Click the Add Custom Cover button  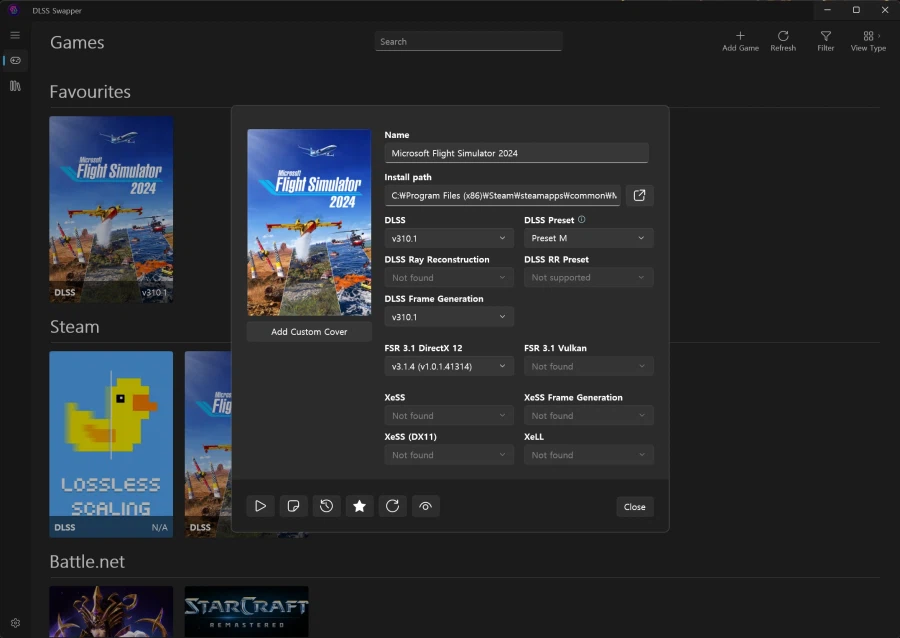tap(309, 332)
